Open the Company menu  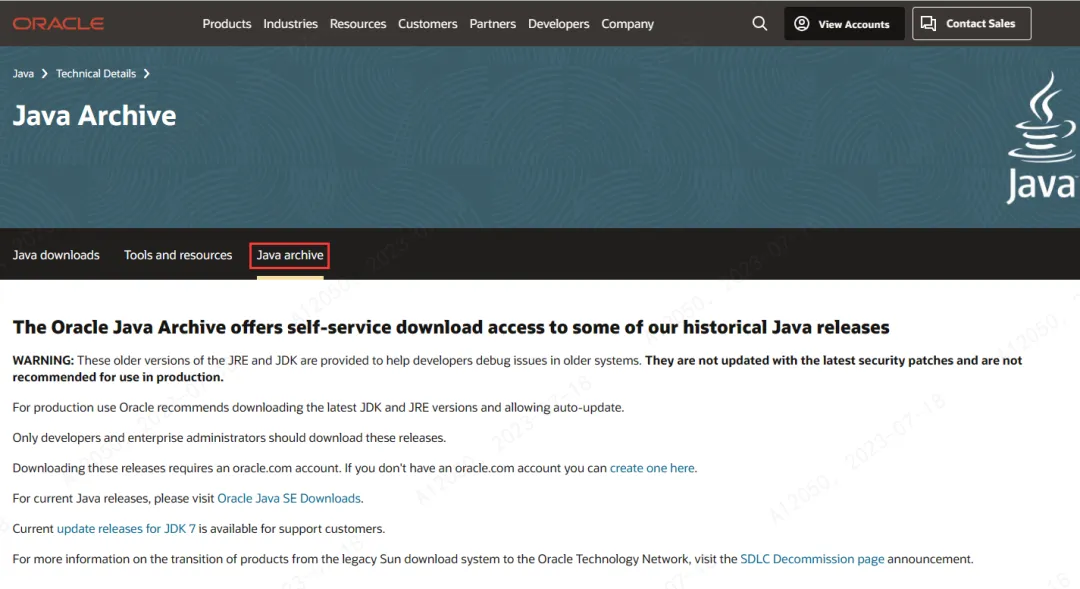pyautogui.click(x=627, y=23)
